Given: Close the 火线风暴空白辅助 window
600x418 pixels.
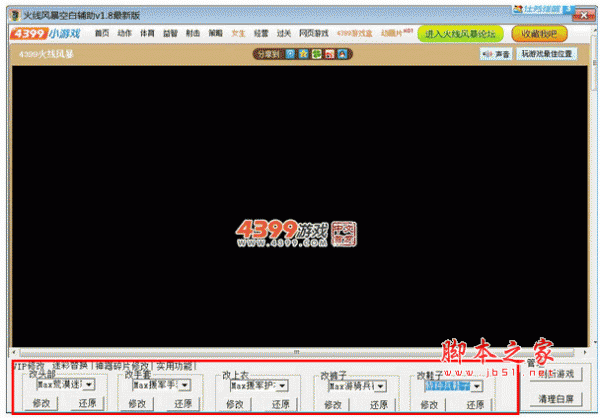Looking at the screenshot, I should pos(583,15).
